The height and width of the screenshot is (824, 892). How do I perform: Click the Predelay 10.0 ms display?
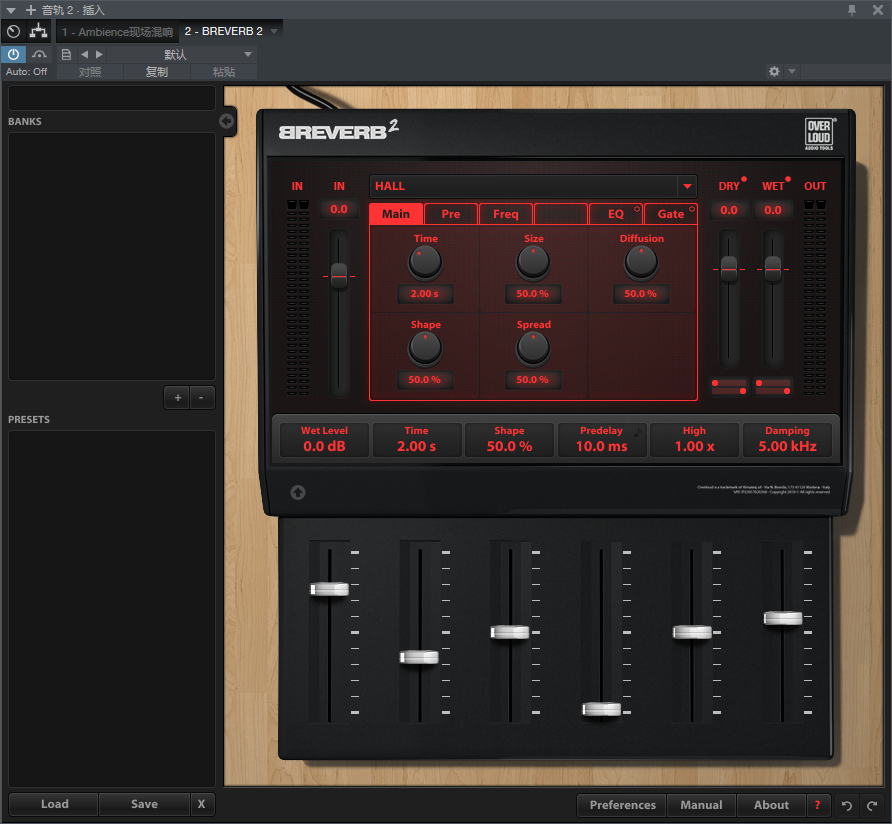(601, 439)
